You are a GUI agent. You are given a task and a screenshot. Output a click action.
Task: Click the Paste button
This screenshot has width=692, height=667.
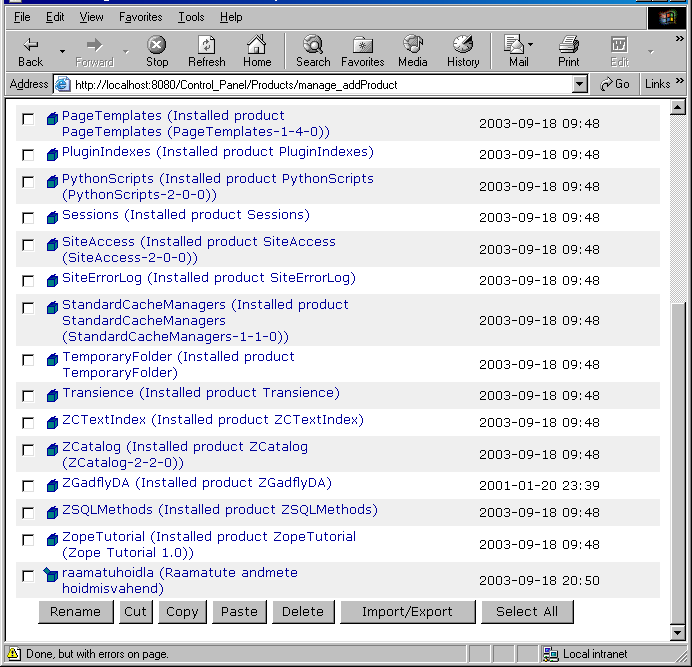coord(239,611)
